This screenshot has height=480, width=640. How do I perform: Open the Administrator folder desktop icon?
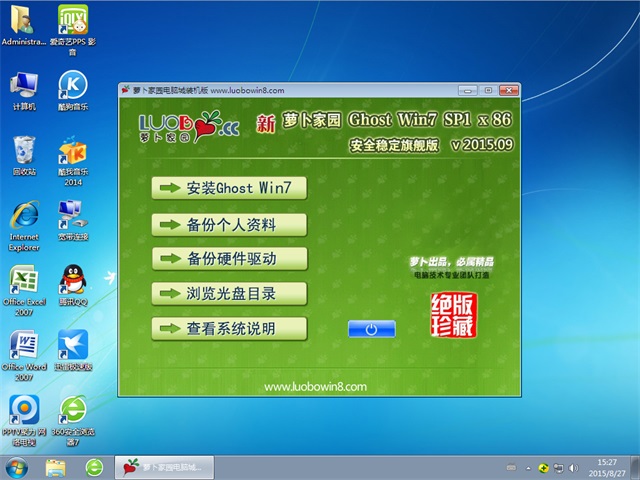click(x=24, y=21)
